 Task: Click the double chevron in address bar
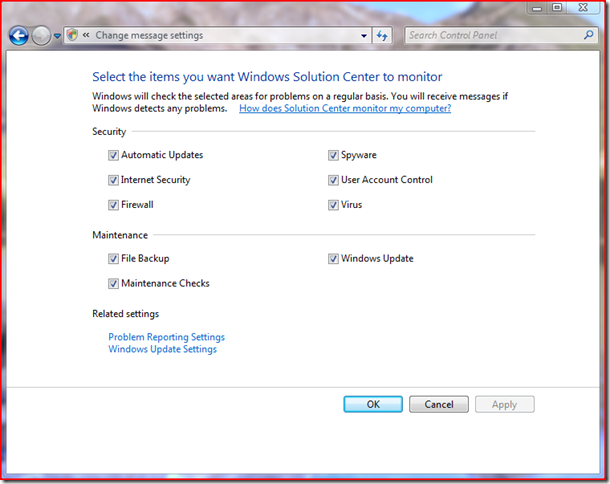[86, 35]
